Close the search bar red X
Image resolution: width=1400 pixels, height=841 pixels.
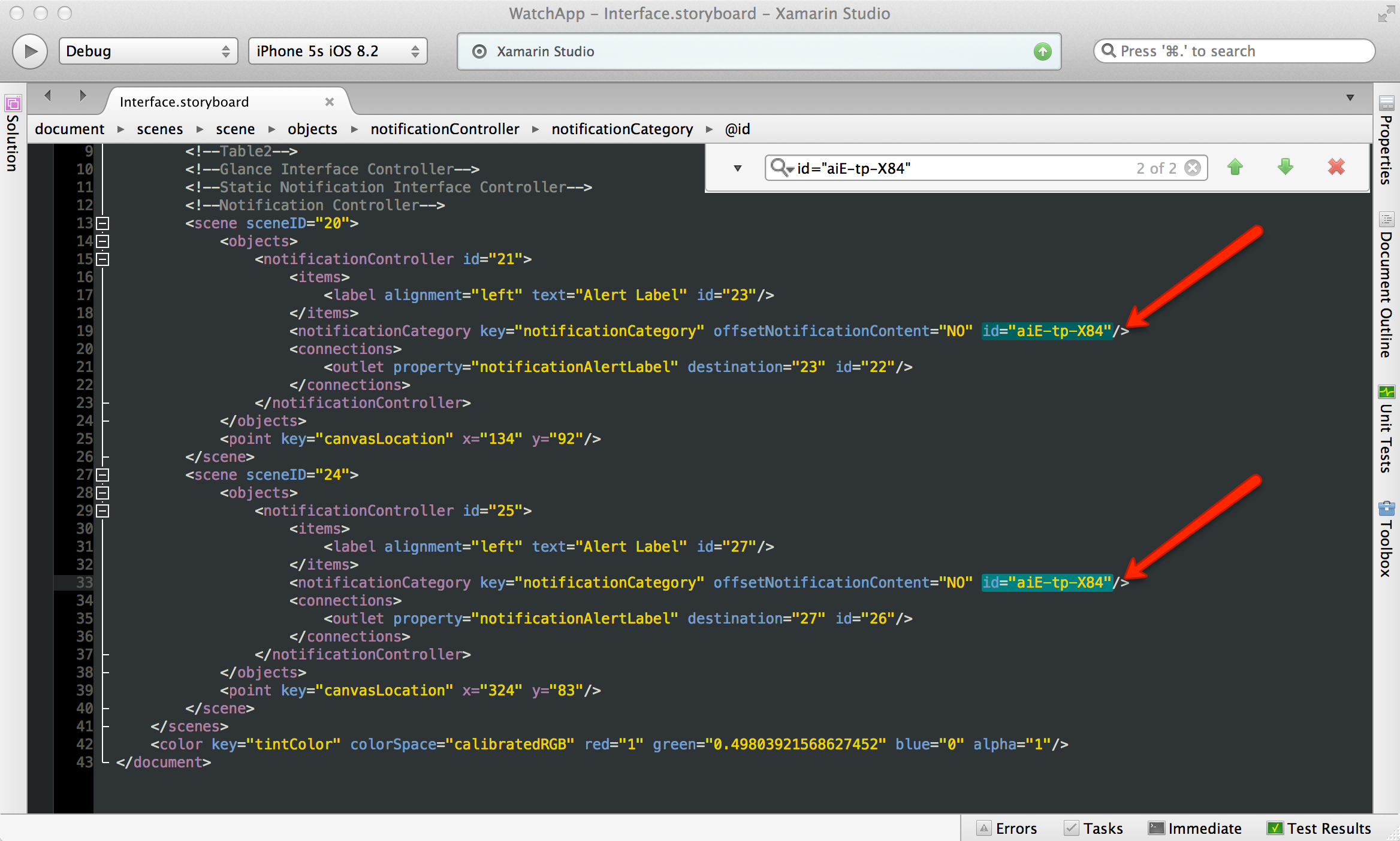tap(1336, 168)
